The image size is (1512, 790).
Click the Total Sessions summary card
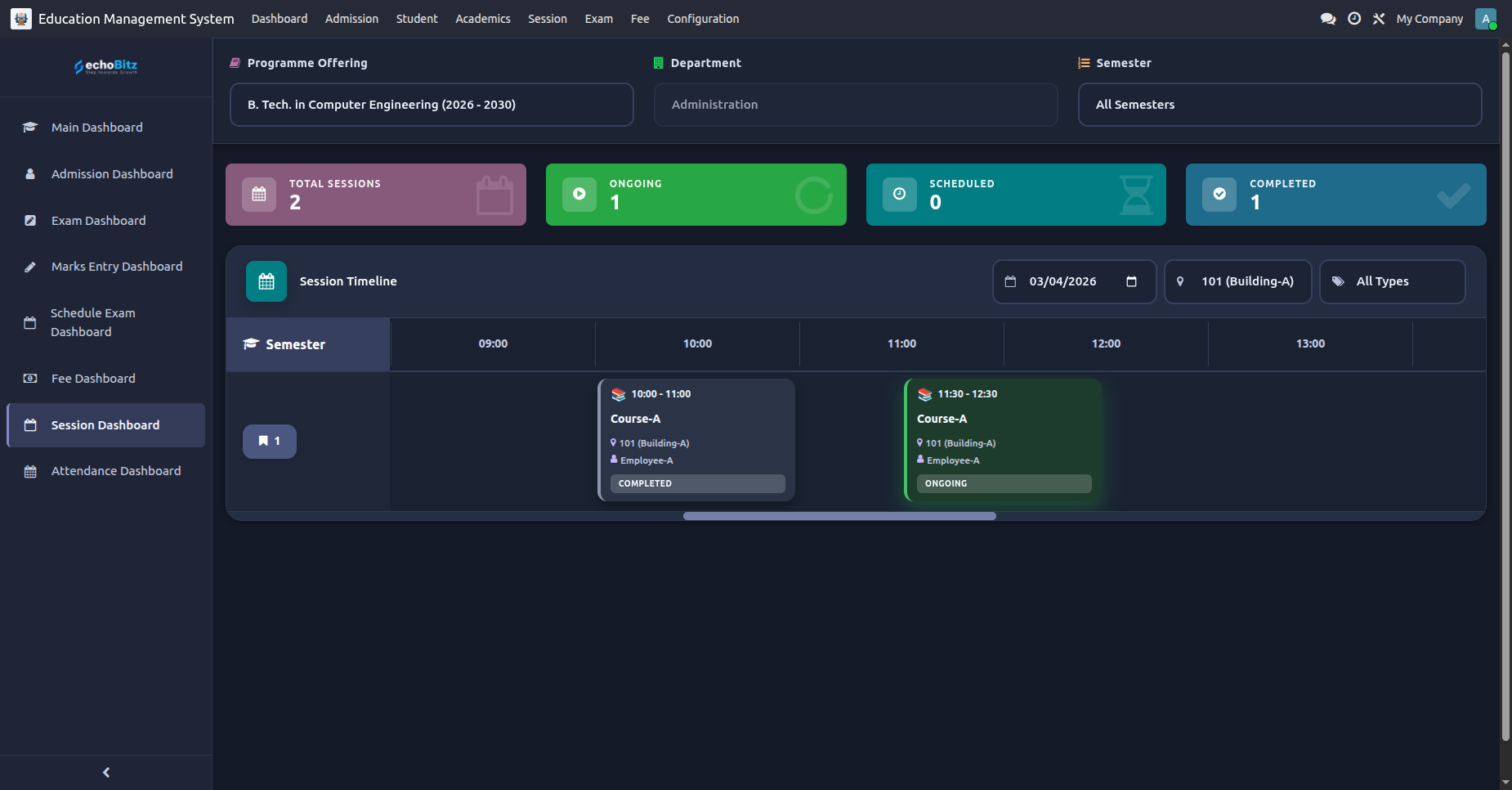(376, 195)
